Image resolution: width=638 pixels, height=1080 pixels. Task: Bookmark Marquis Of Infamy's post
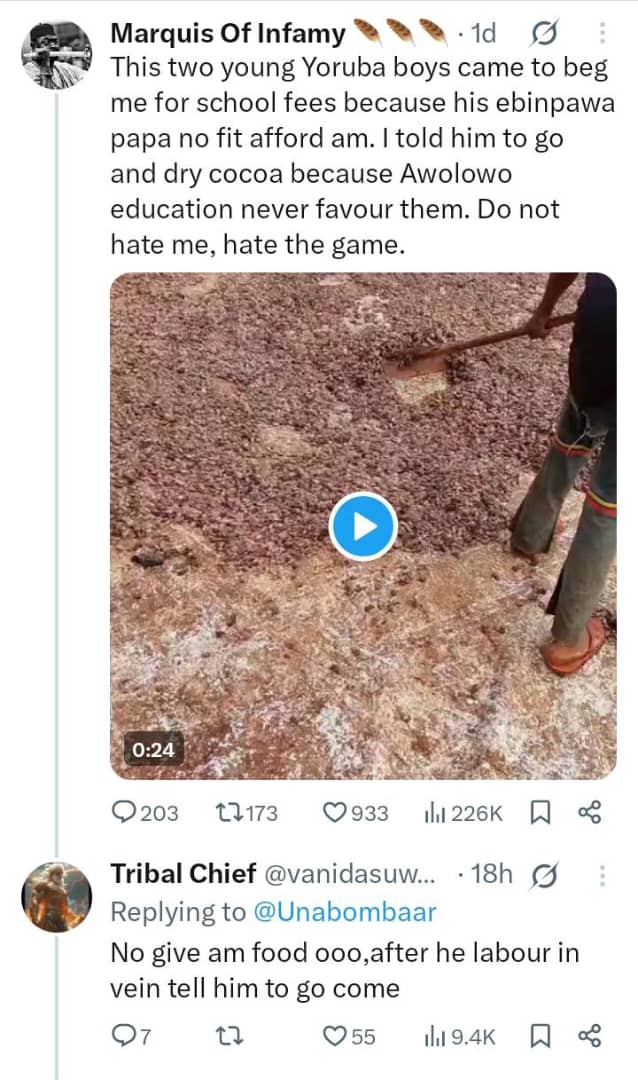[x=540, y=813]
